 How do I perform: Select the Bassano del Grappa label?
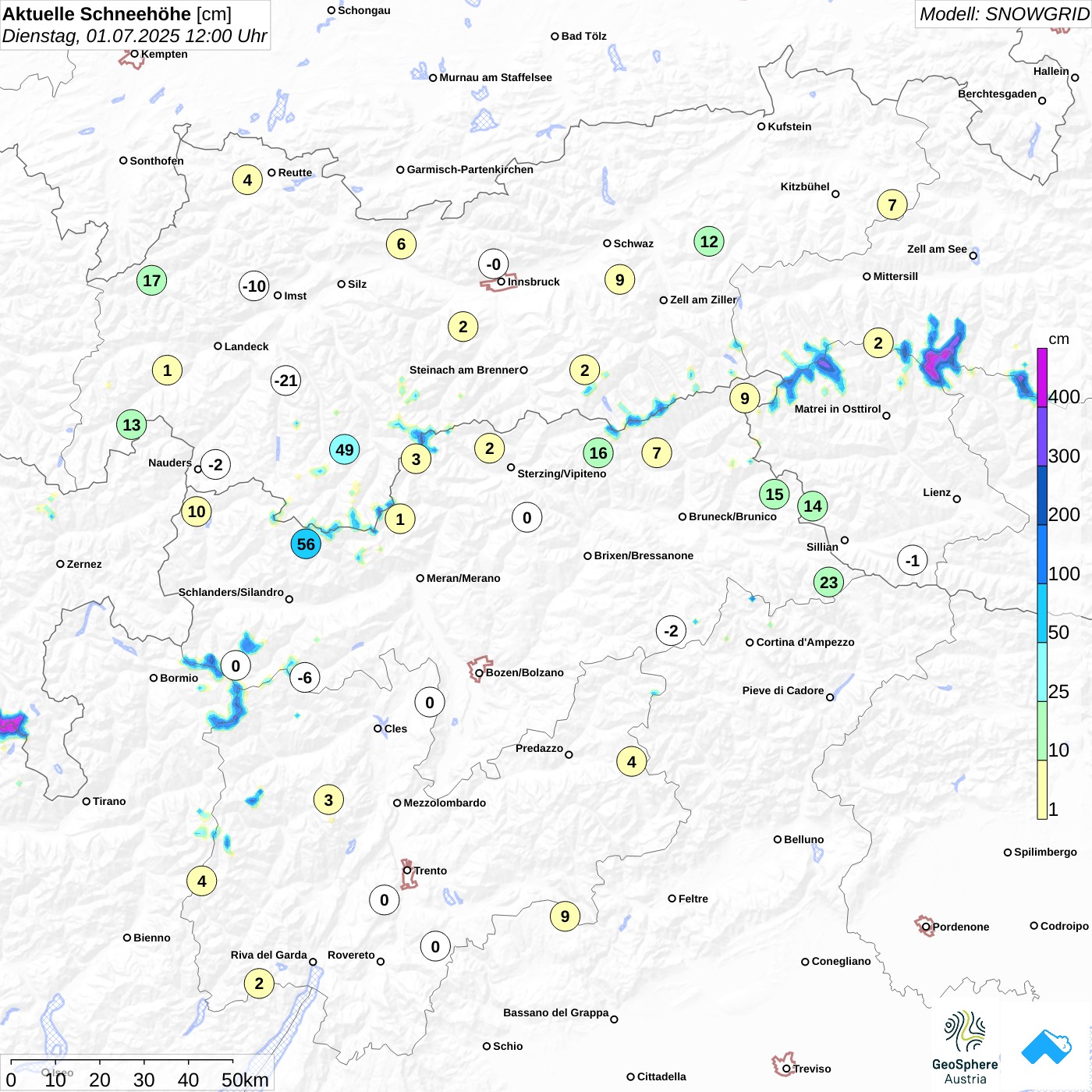click(x=556, y=1012)
